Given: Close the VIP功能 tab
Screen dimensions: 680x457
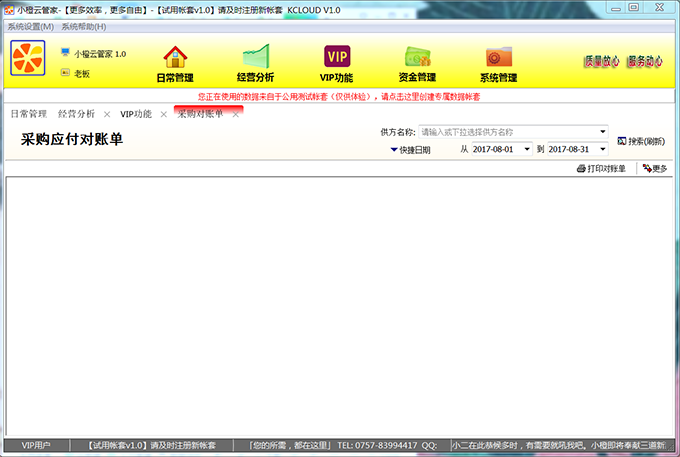Looking at the screenshot, I should coord(163,114).
